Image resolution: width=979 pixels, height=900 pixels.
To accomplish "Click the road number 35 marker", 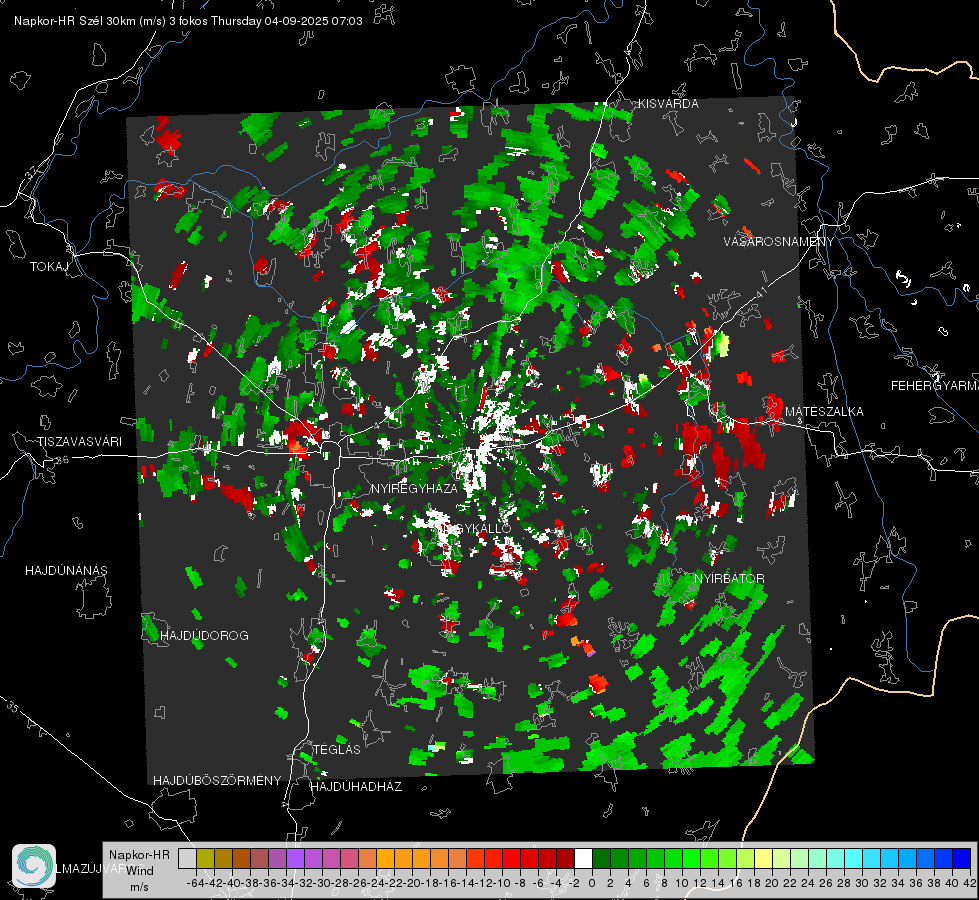I will point(13,708).
